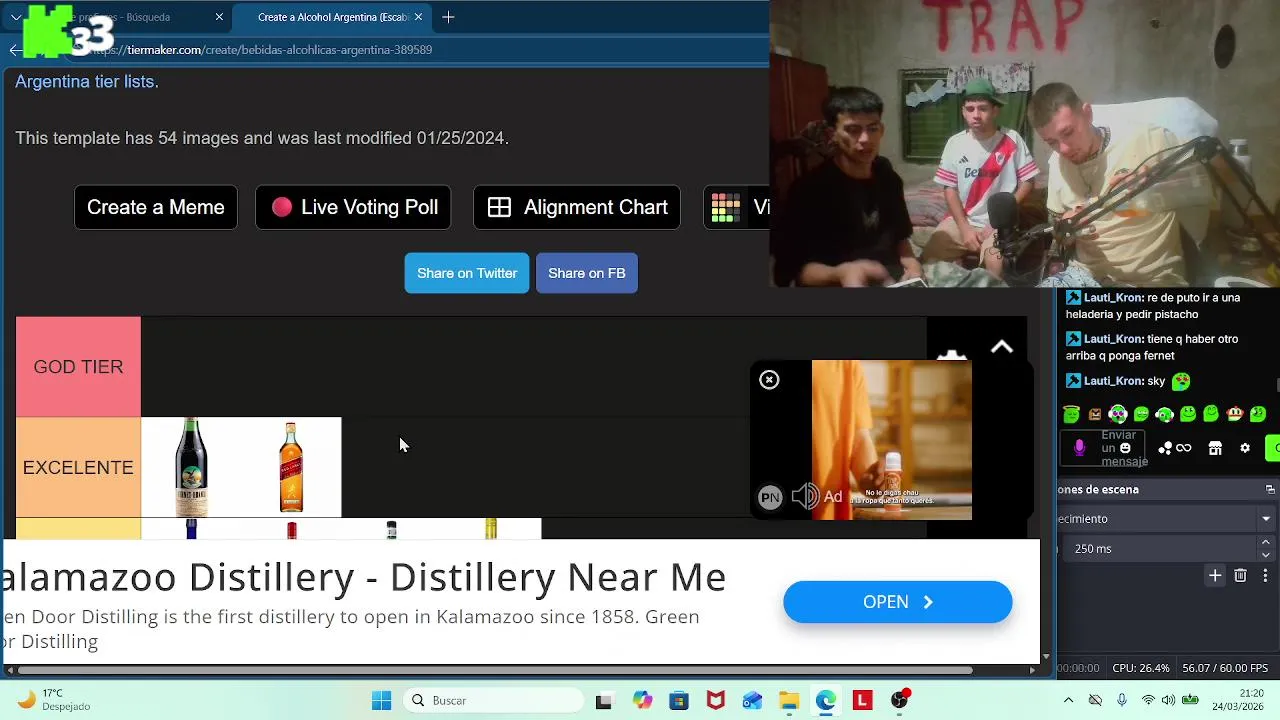The height and width of the screenshot is (720, 1280).
Task: Add a new scene transition
Action: [x=1215, y=576]
